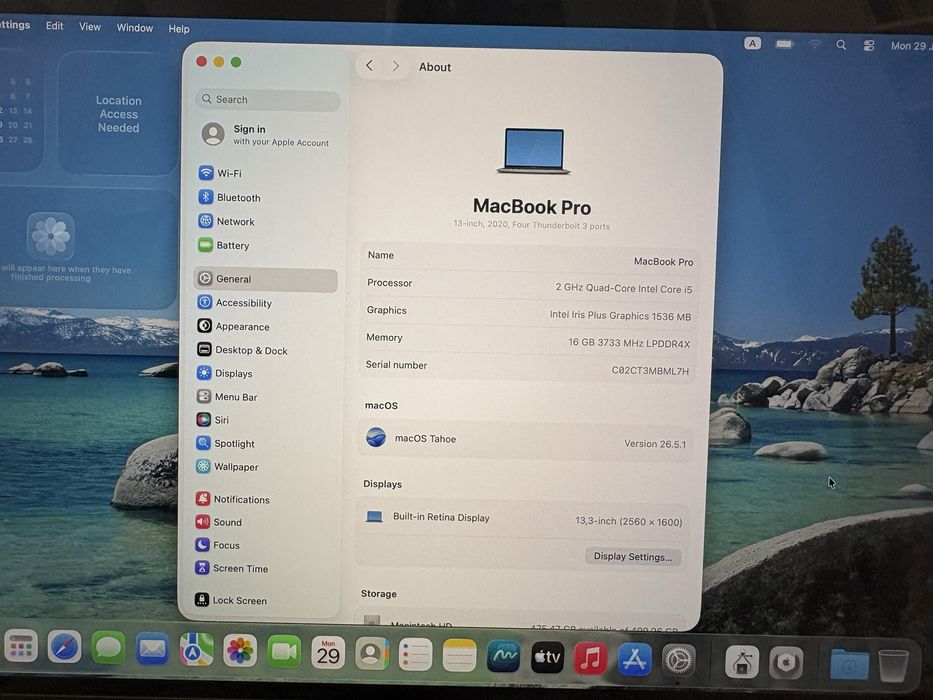
Task: Open Apple TV from the Dock
Action: (x=547, y=657)
